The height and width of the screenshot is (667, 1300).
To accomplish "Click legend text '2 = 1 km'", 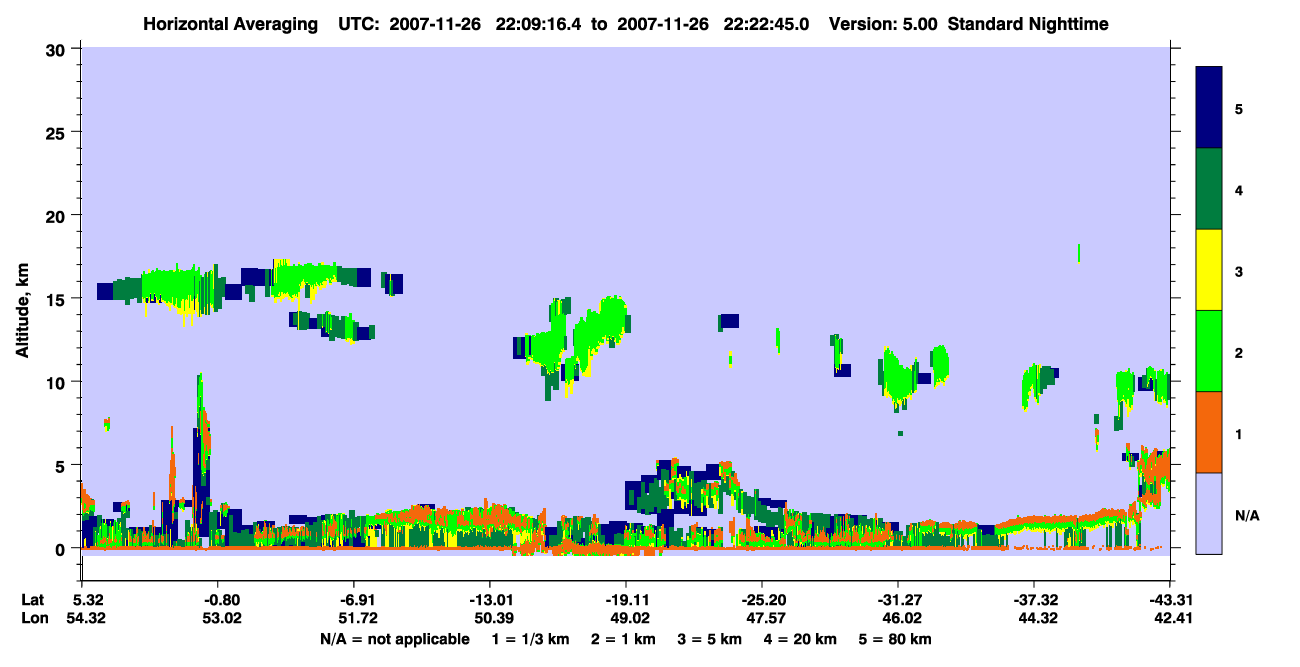I will 625,639.
